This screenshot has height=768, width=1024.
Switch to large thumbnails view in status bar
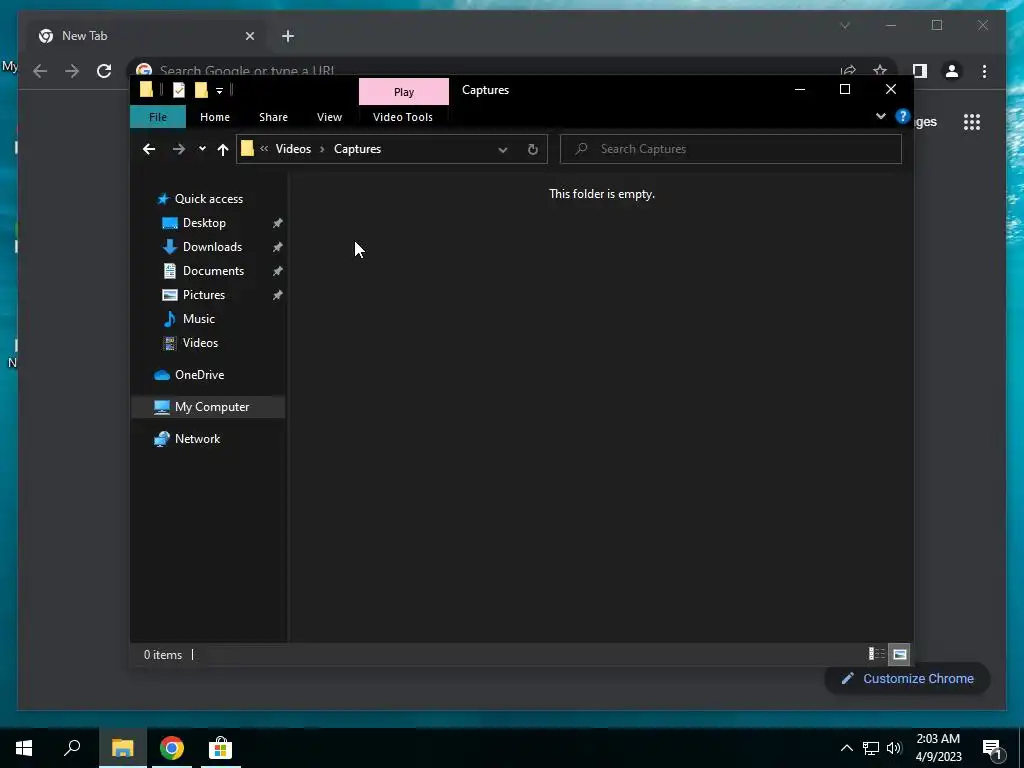[899, 654]
